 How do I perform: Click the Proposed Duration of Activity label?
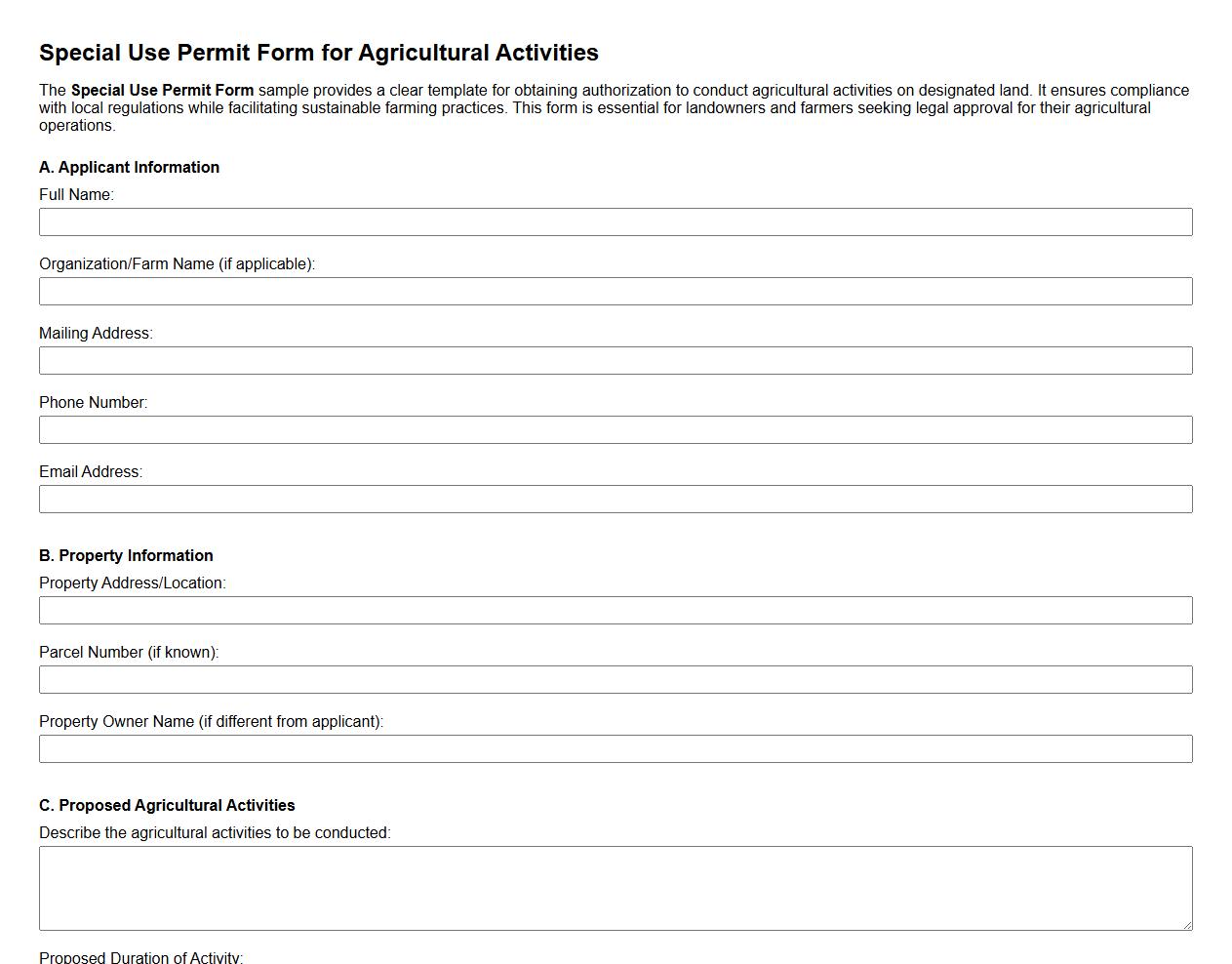tap(142, 957)
